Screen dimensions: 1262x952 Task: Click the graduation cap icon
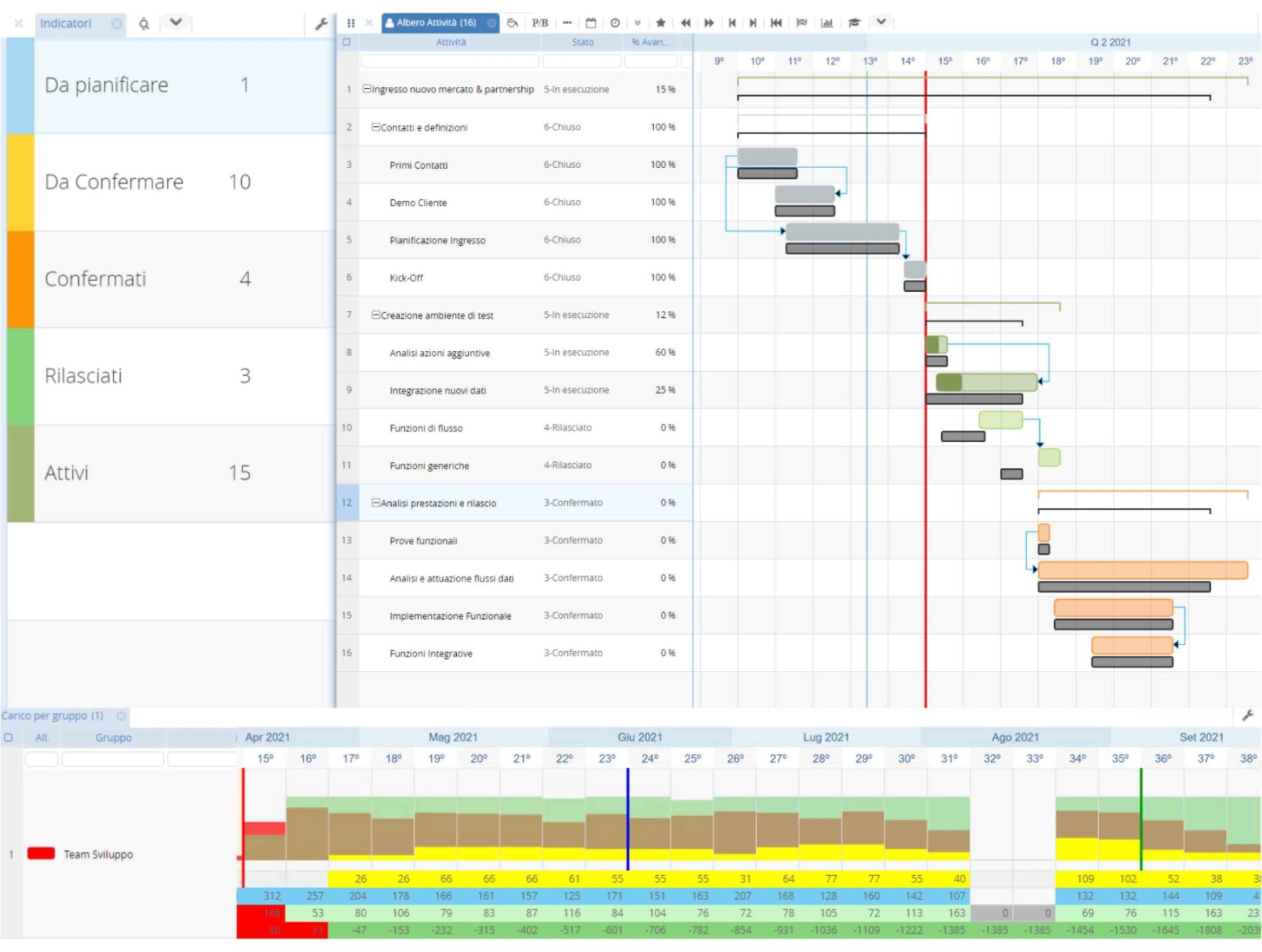click(x=854, y=23)
